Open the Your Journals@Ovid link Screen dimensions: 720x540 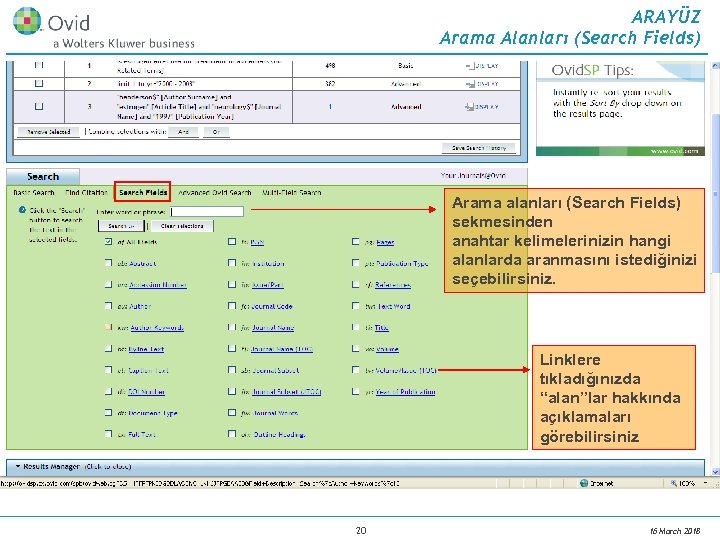pos(473,175)
